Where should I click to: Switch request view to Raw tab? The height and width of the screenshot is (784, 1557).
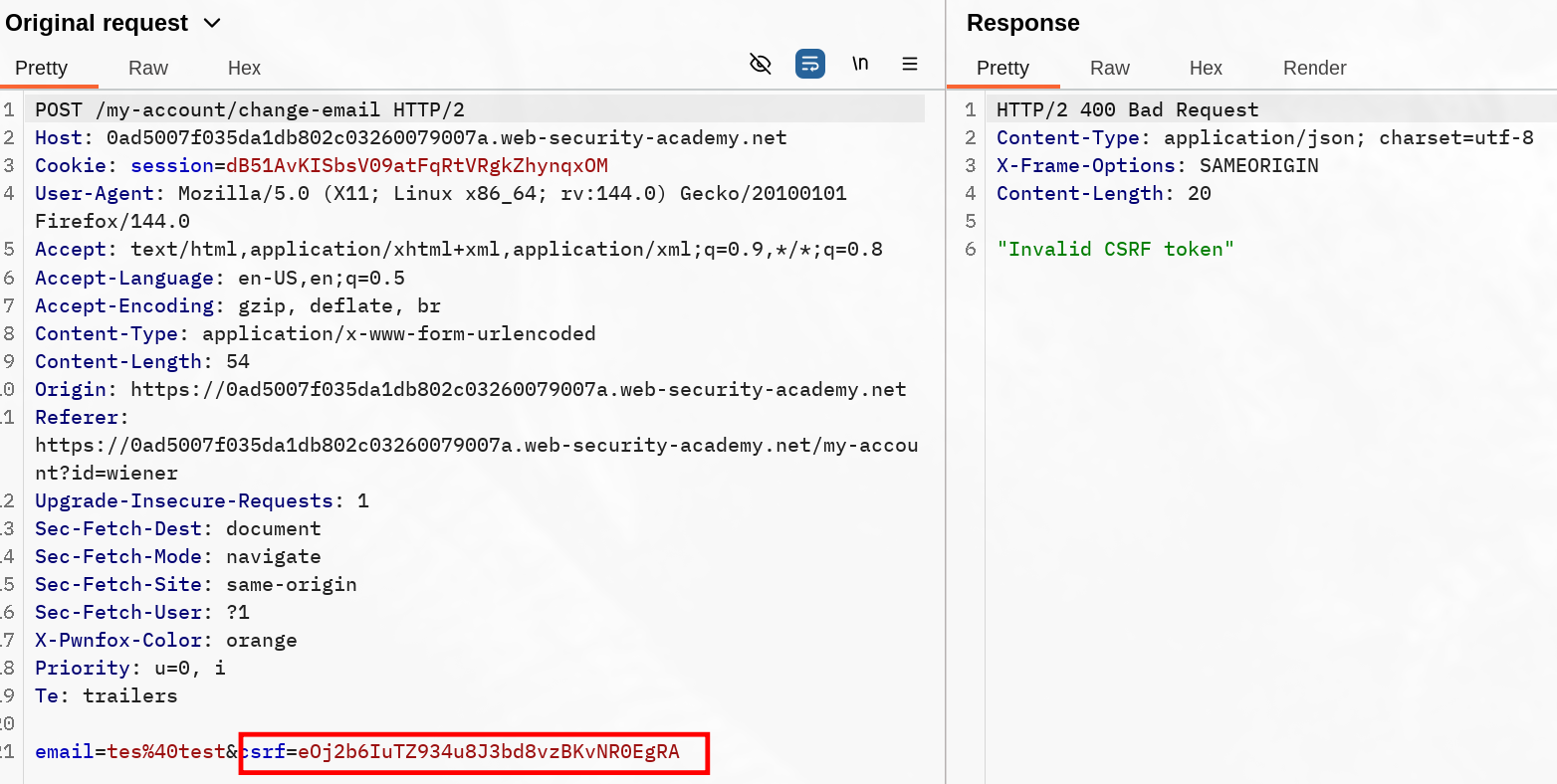point(147,68)
